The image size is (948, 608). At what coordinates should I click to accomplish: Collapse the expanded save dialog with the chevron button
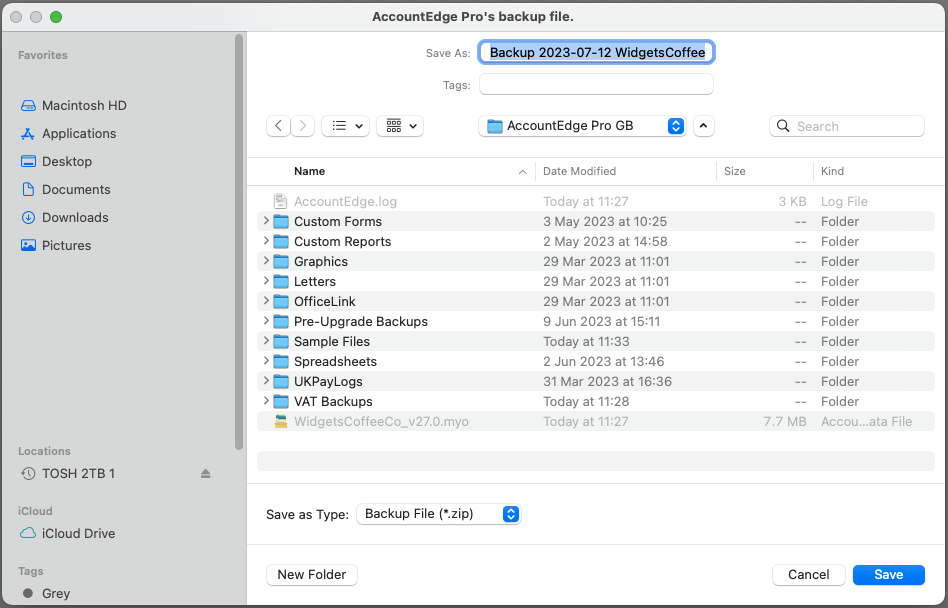click(x=704, y=126)
